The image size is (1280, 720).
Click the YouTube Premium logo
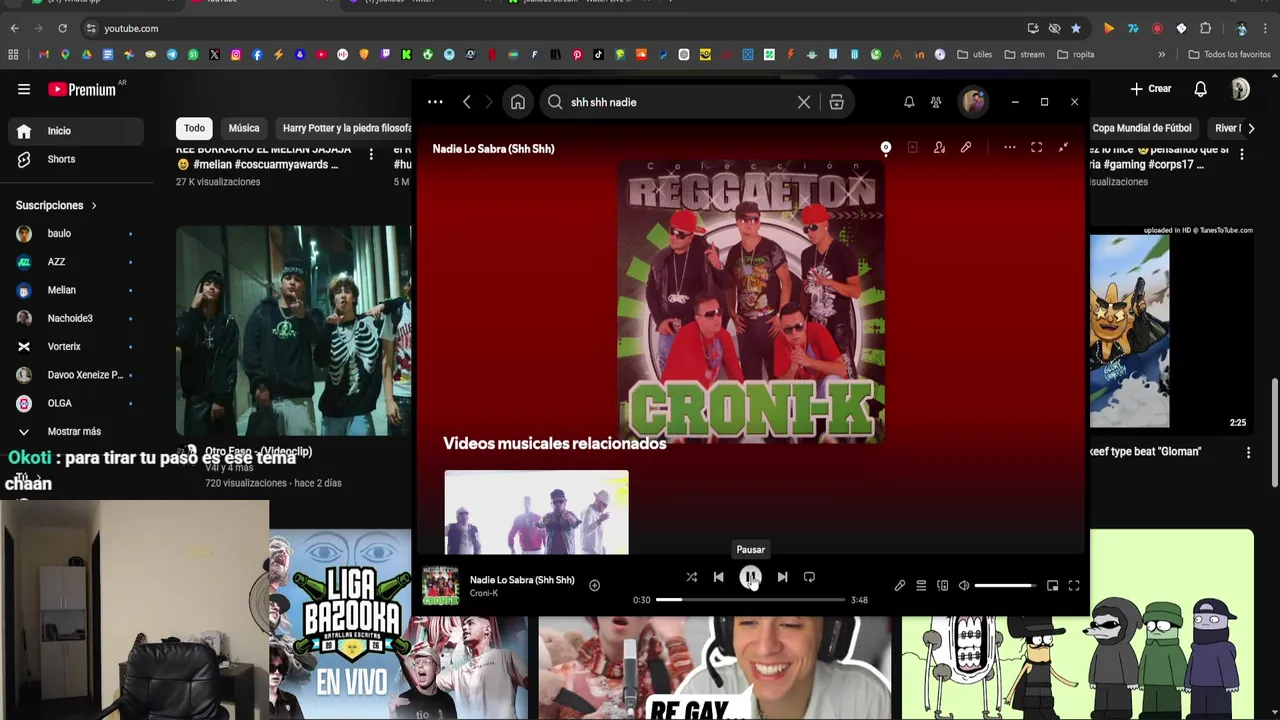click(82, 89)
